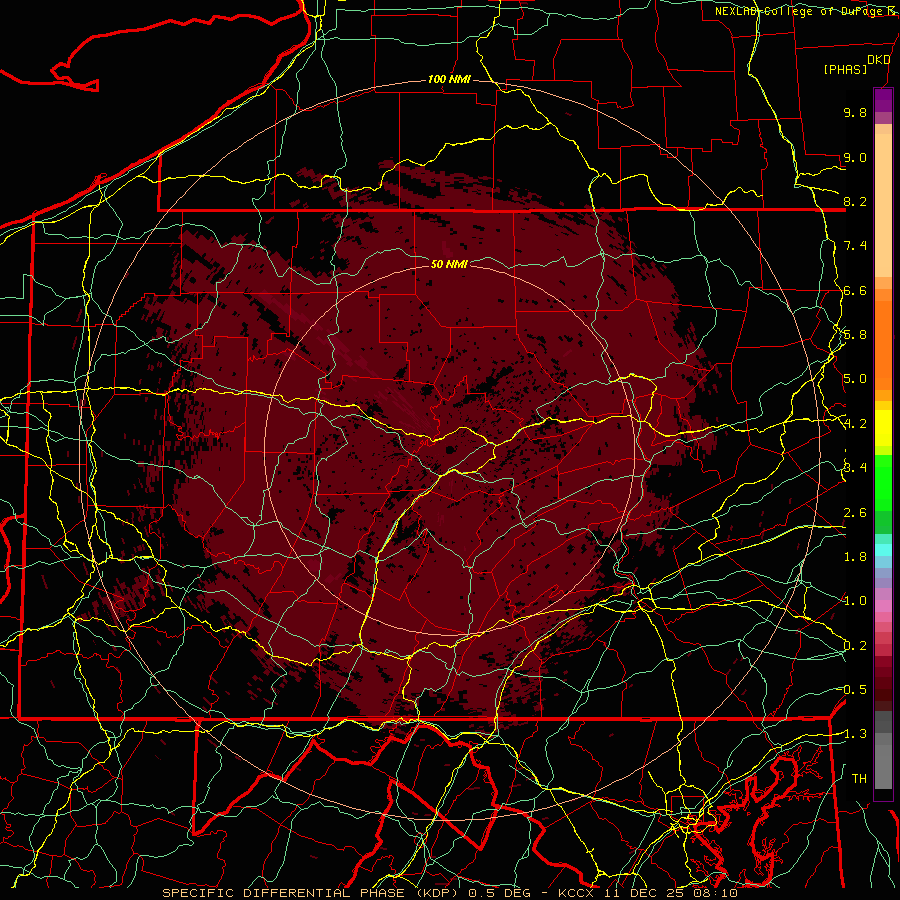Select the orange segment of the color bar
This screenshot has width=900, height=900.
click(x=883, y=345)
